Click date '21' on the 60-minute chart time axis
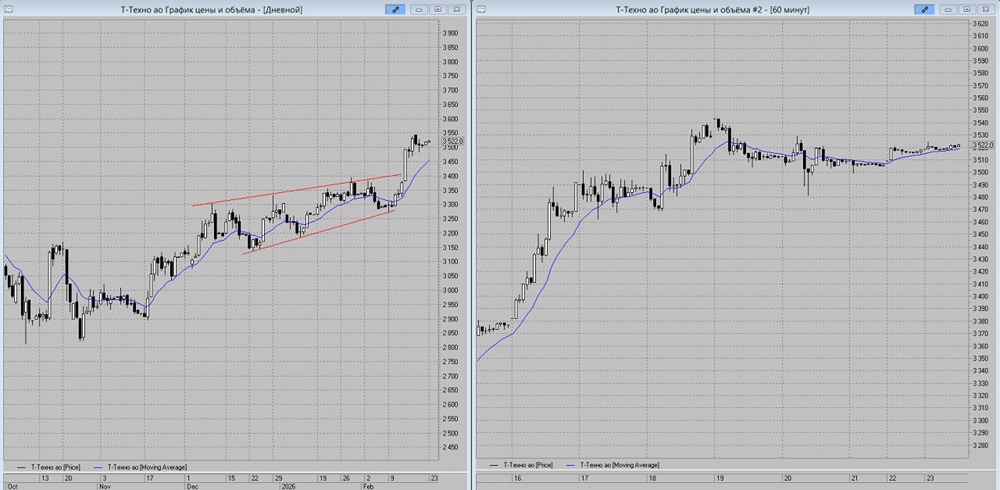The image size is (1000, 490). pyautogui.click(x=855, y=478)
